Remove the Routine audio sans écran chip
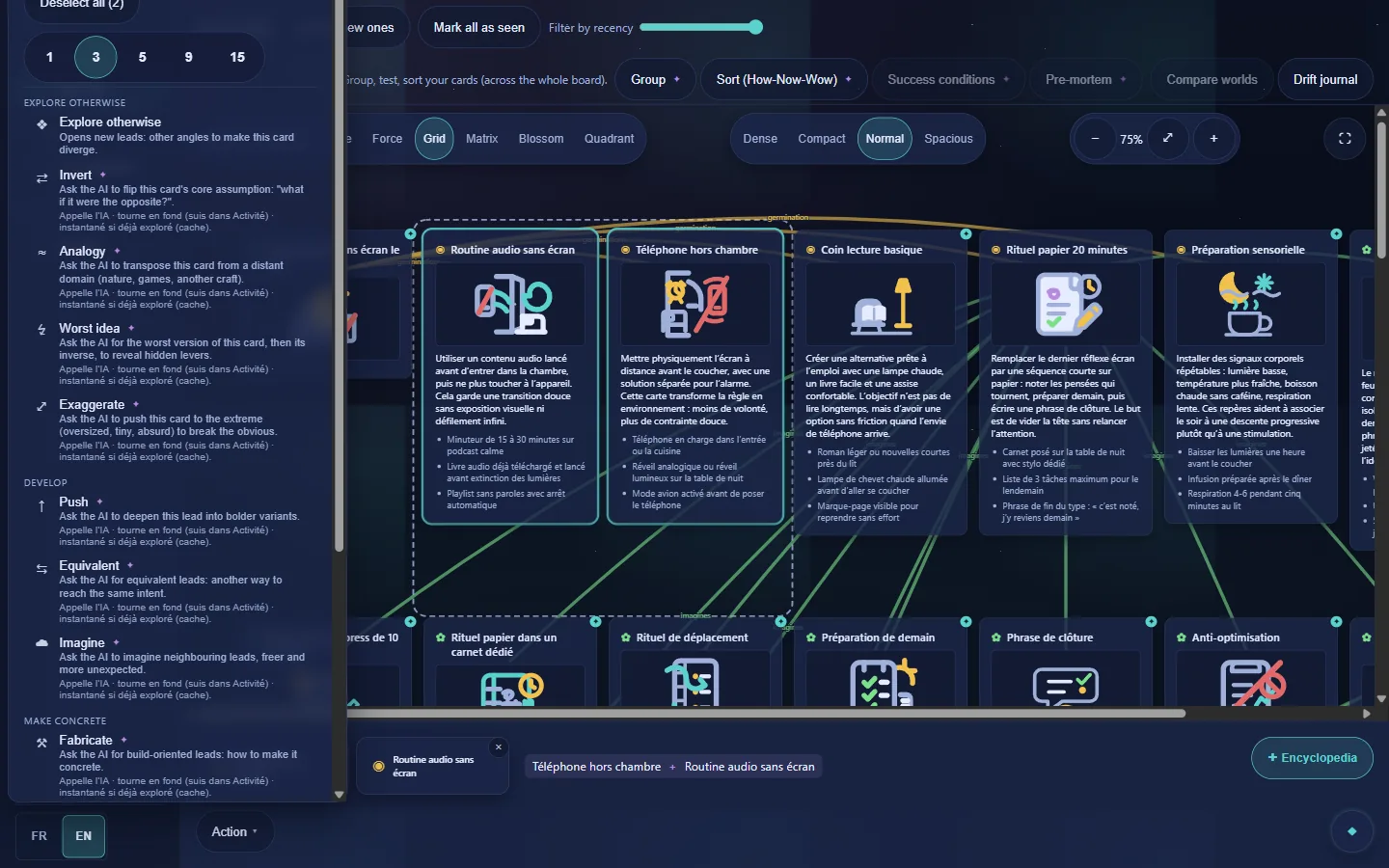The height and width of the screenshot is (868, 1389). pos(499,747)
